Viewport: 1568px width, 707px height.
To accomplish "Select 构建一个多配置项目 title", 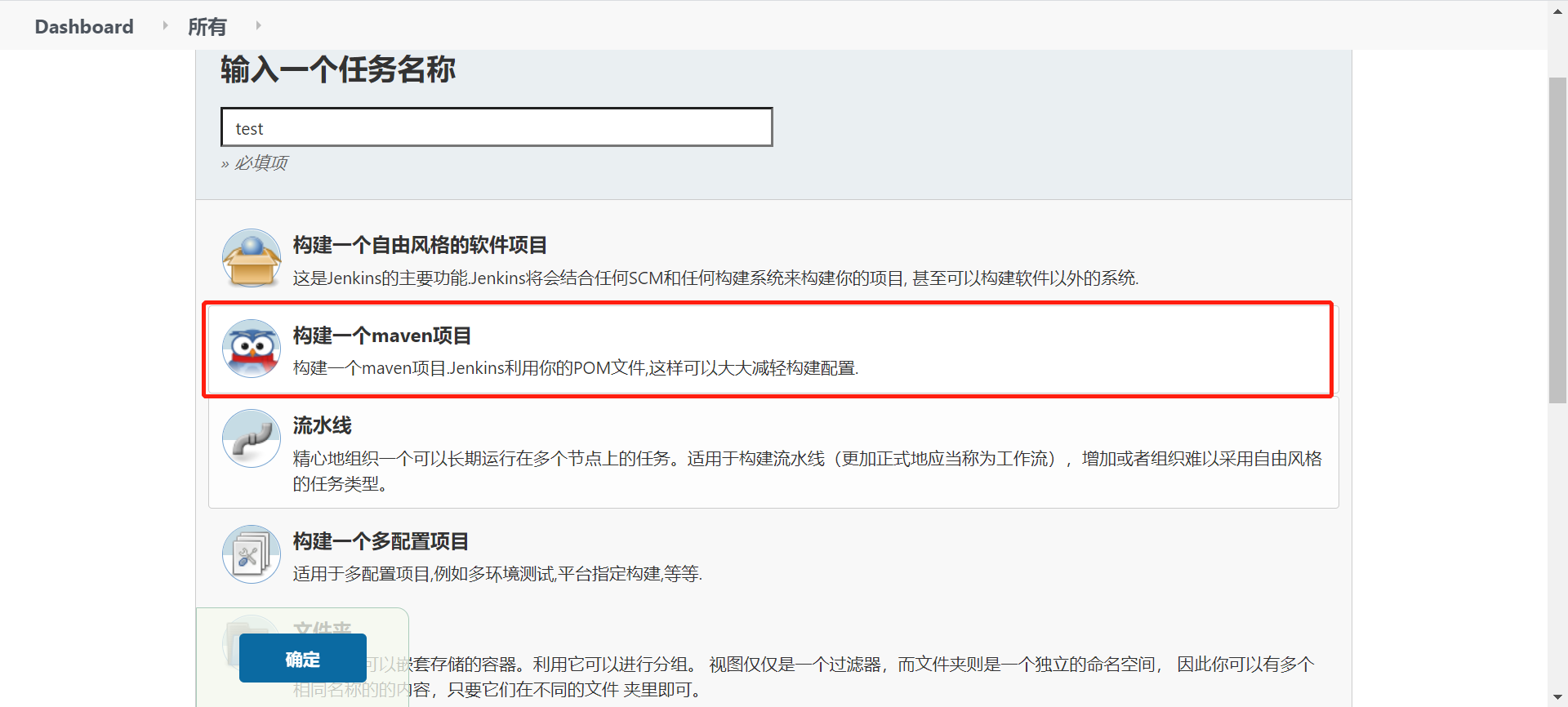I will pos(381,541).
